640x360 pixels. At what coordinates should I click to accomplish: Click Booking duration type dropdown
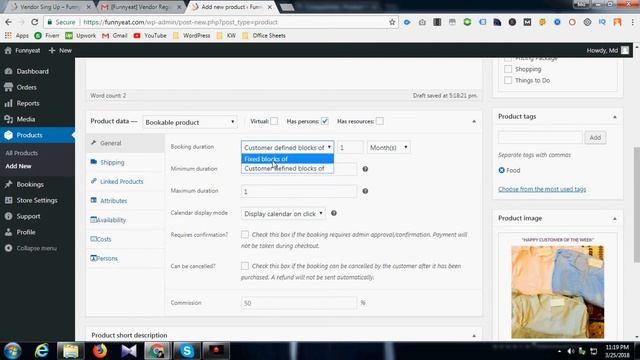tap(287, 147)
